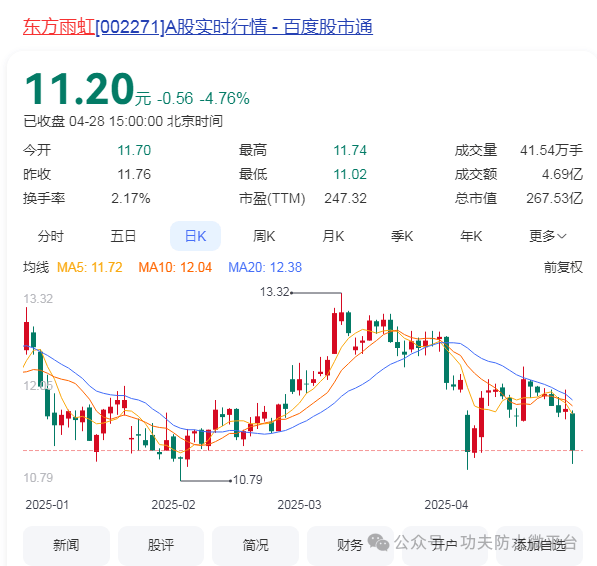Click the 10.79 y-axis label
Image resolution: width=597 pixels, height=566 pixels.
[x=38, y=478]
